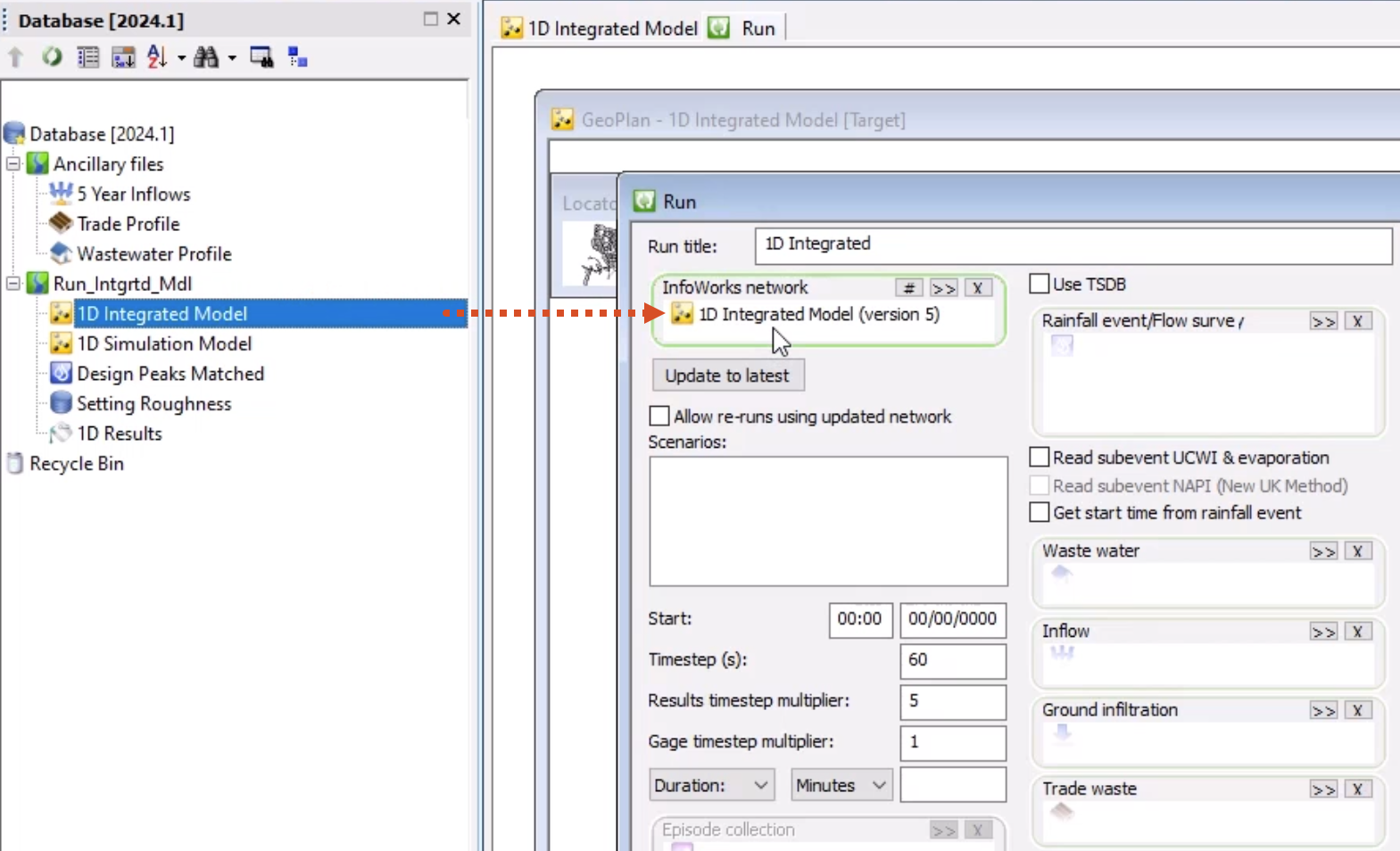
Task: Click 1D Integrated Model (version 5) entry
Action: (x=818, y=314)
